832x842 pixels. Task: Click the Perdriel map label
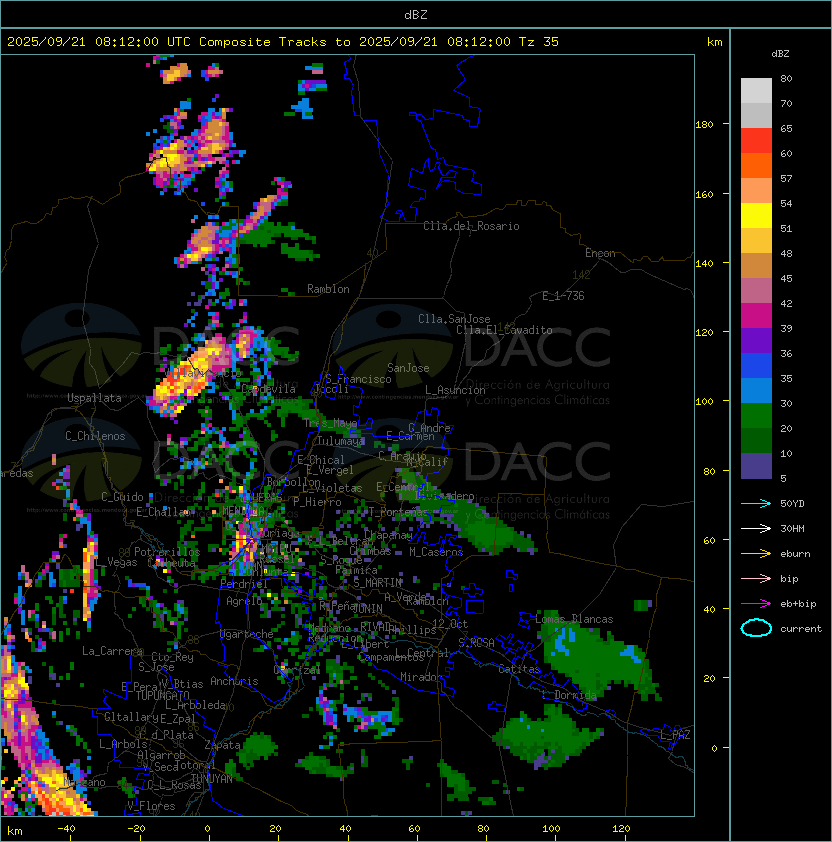click(244, 584)
